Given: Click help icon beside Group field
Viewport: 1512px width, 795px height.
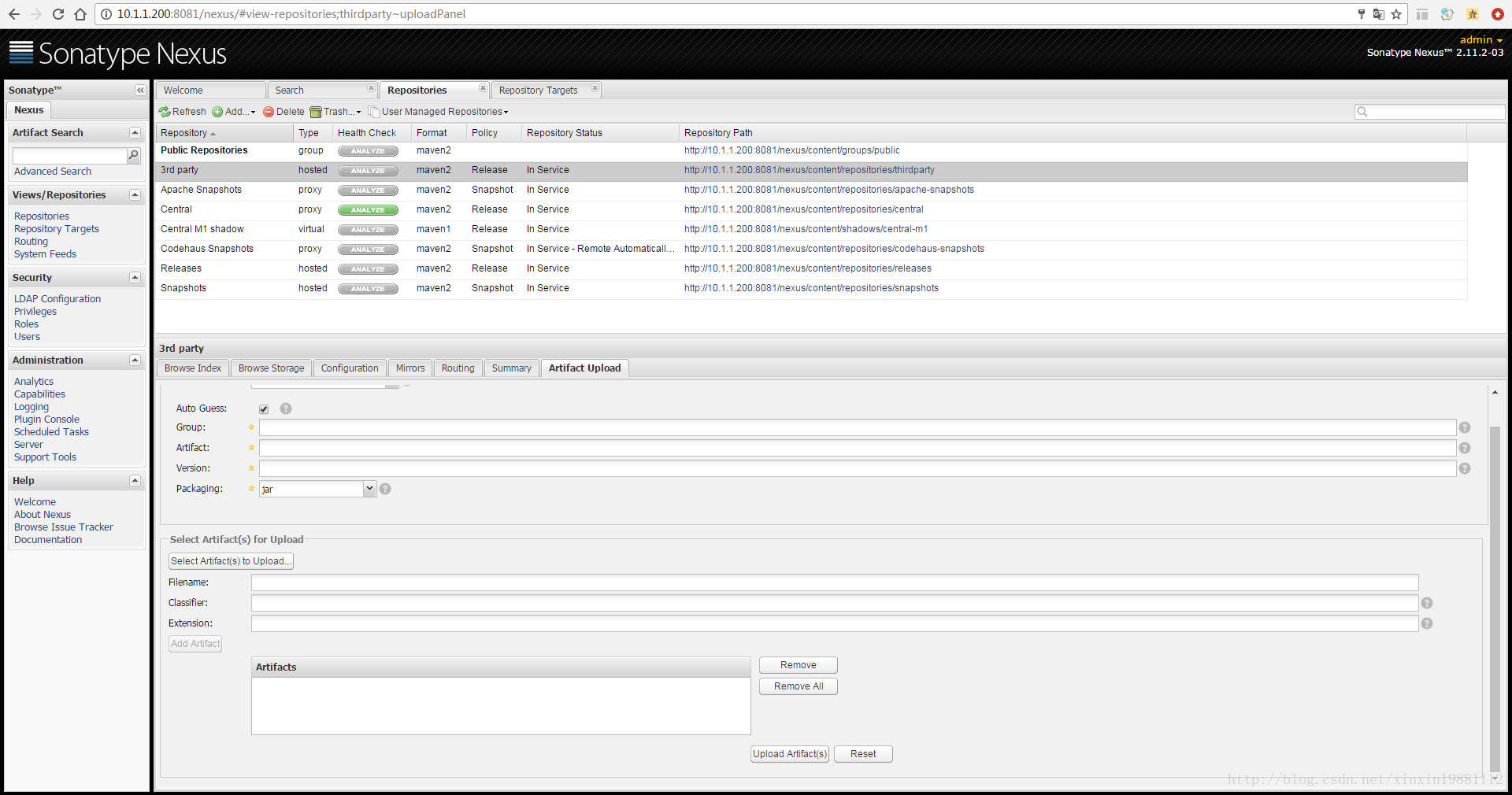Looking at the screenshot, I should coord(1465,427).
